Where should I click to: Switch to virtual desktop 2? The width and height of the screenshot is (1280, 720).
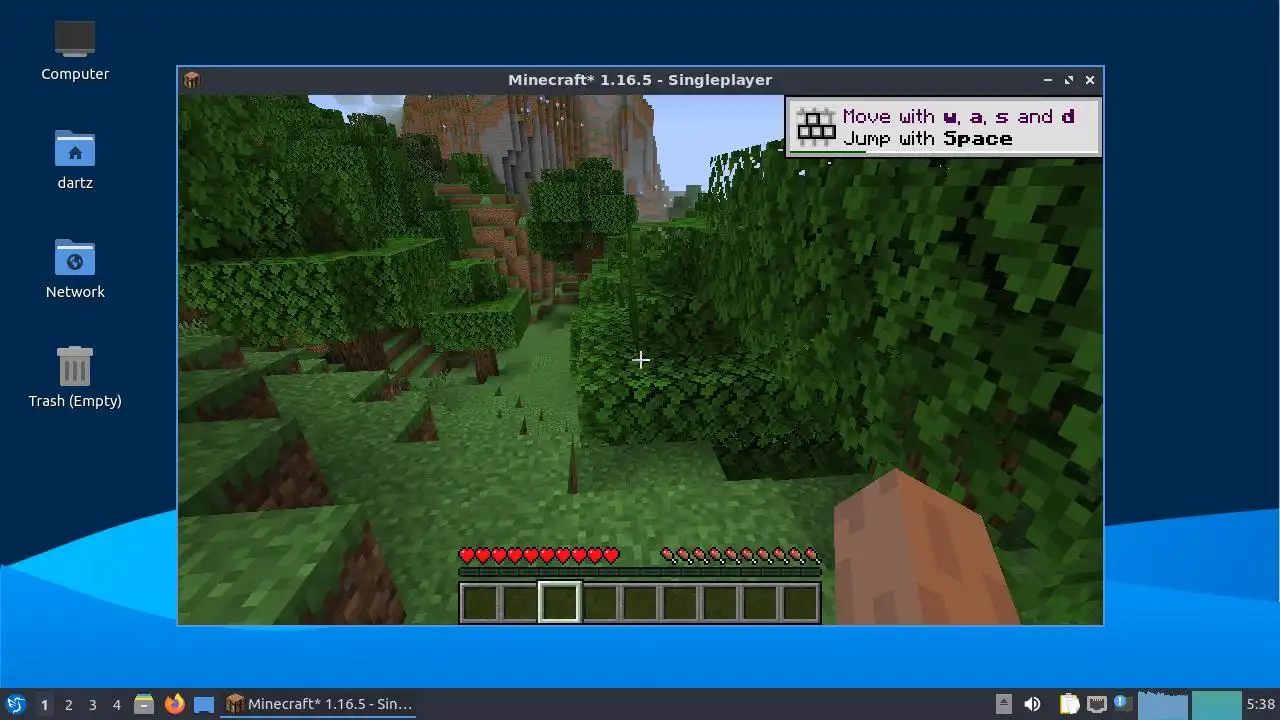click(68, 704)
